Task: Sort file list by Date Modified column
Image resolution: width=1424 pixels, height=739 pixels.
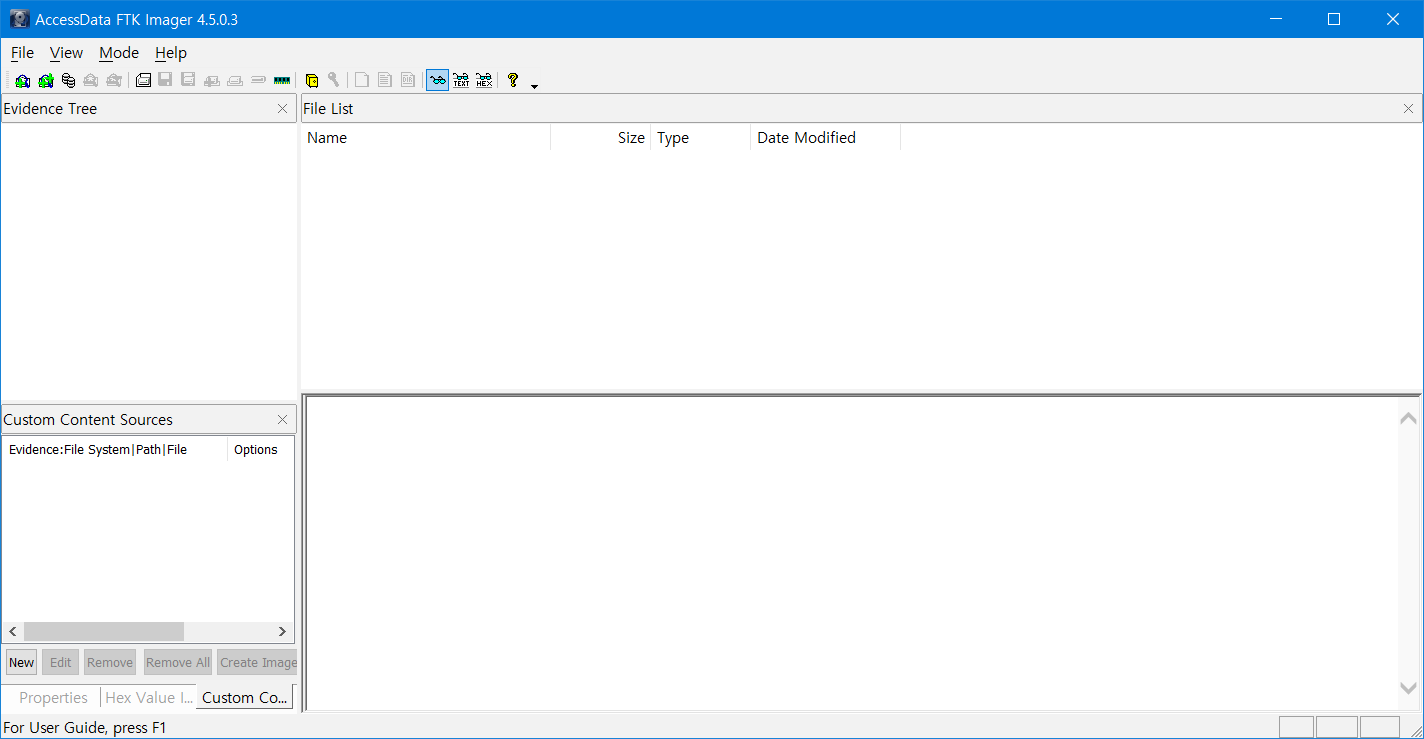Action: coord(825,138)
